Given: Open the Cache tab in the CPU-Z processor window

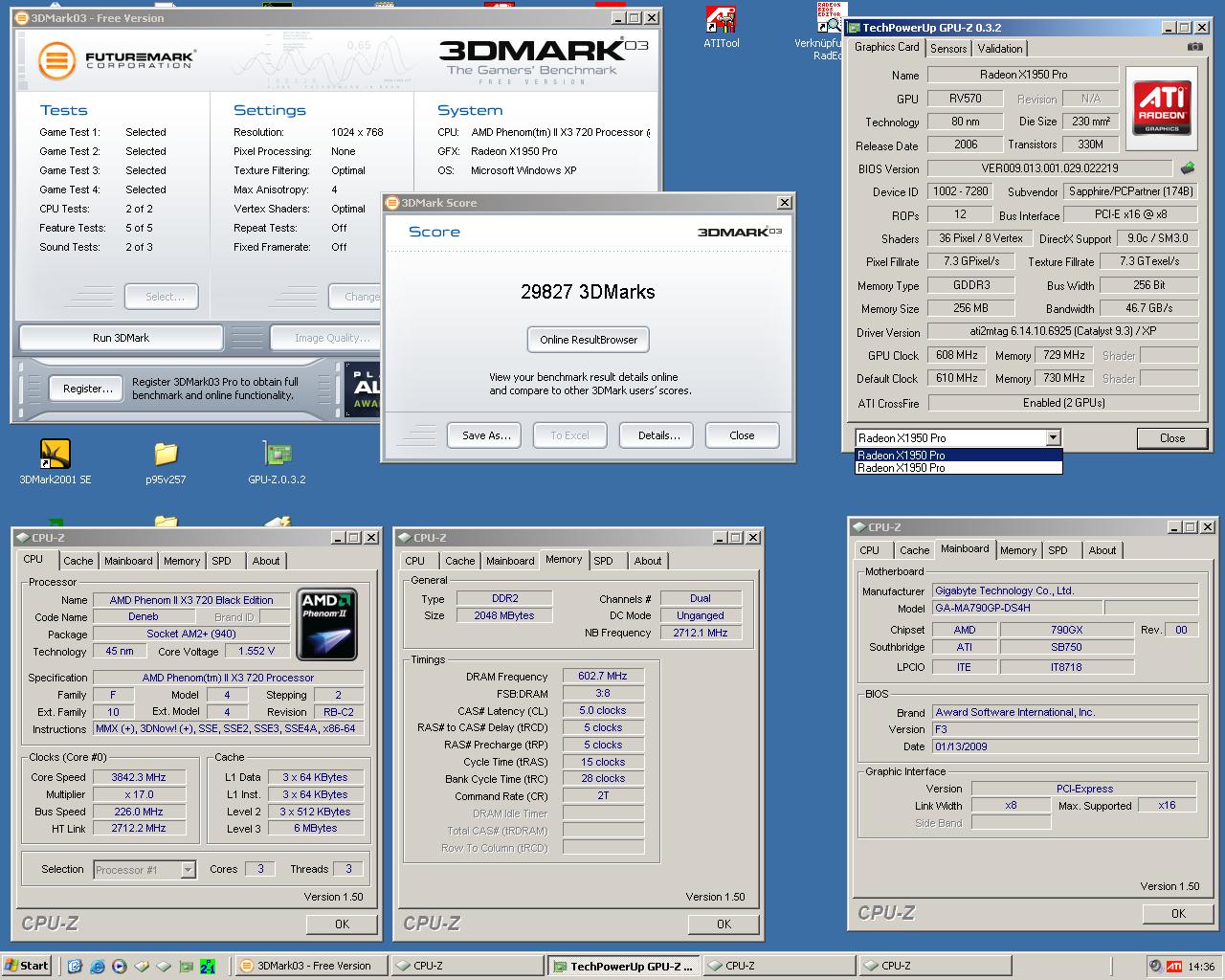Looking at the screenshot, I should pos(78,561).
